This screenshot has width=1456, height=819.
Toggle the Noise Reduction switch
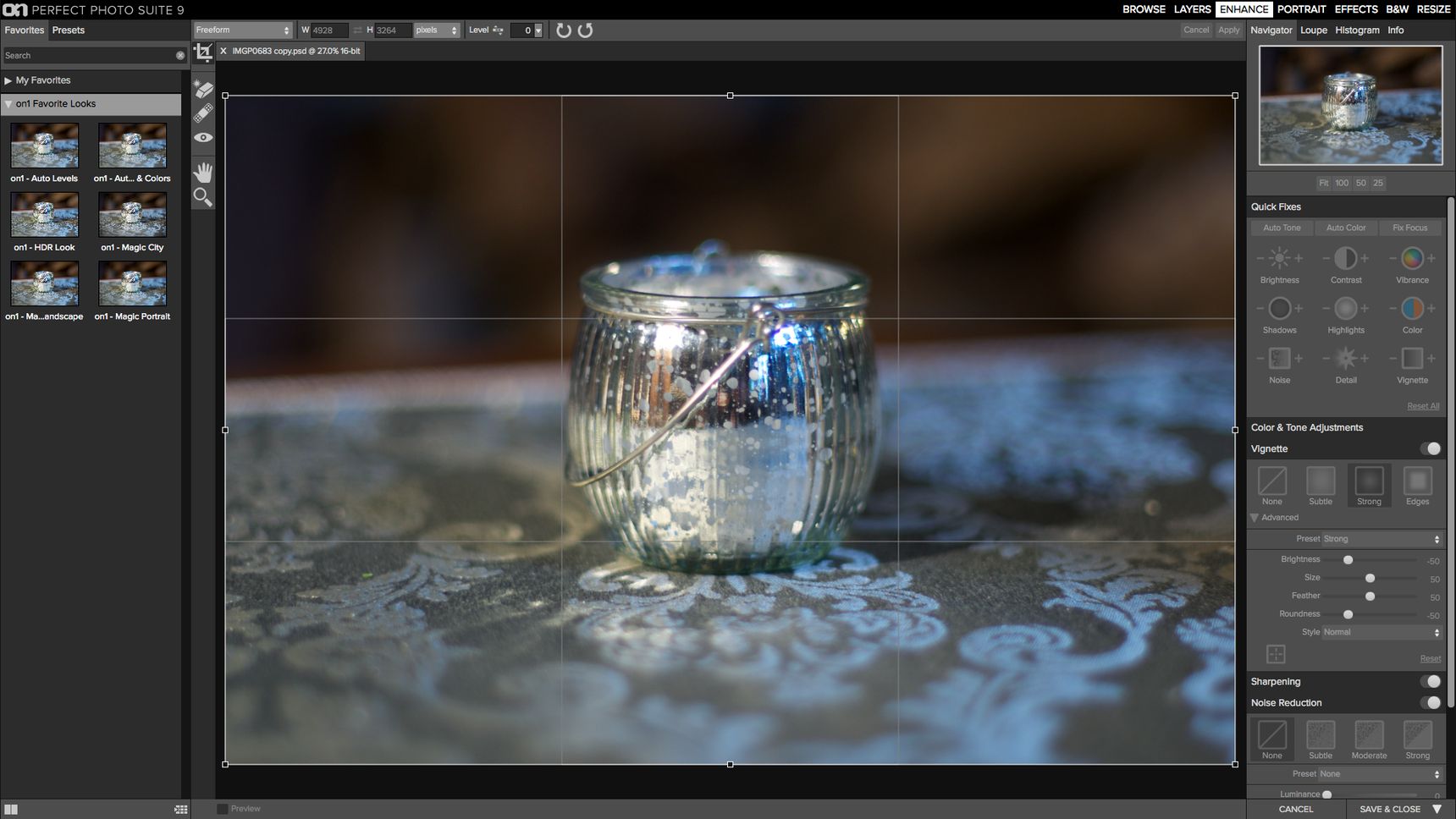pyautogui.click(x=1431, y=703)
